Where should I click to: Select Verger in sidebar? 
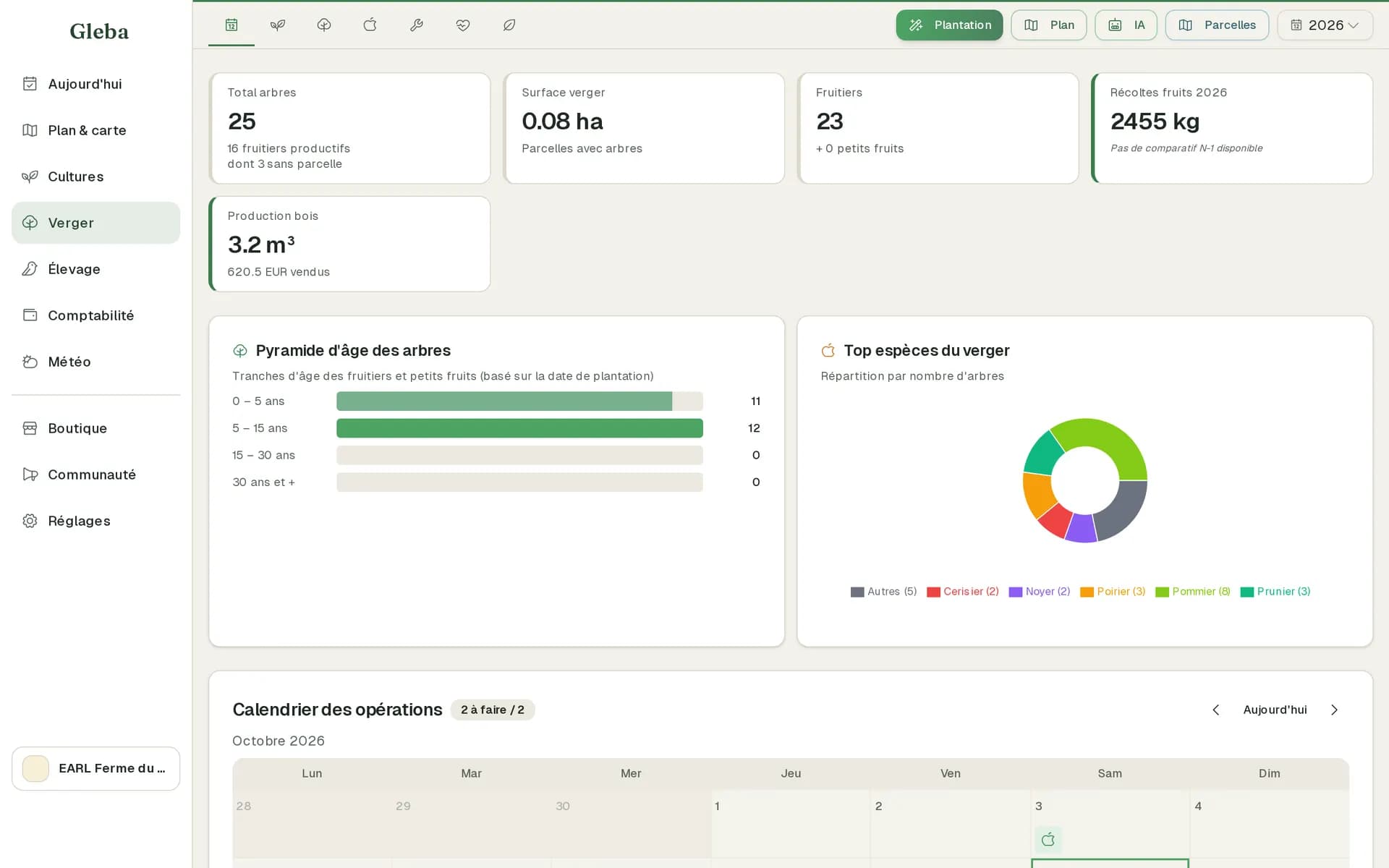[95, 223]
